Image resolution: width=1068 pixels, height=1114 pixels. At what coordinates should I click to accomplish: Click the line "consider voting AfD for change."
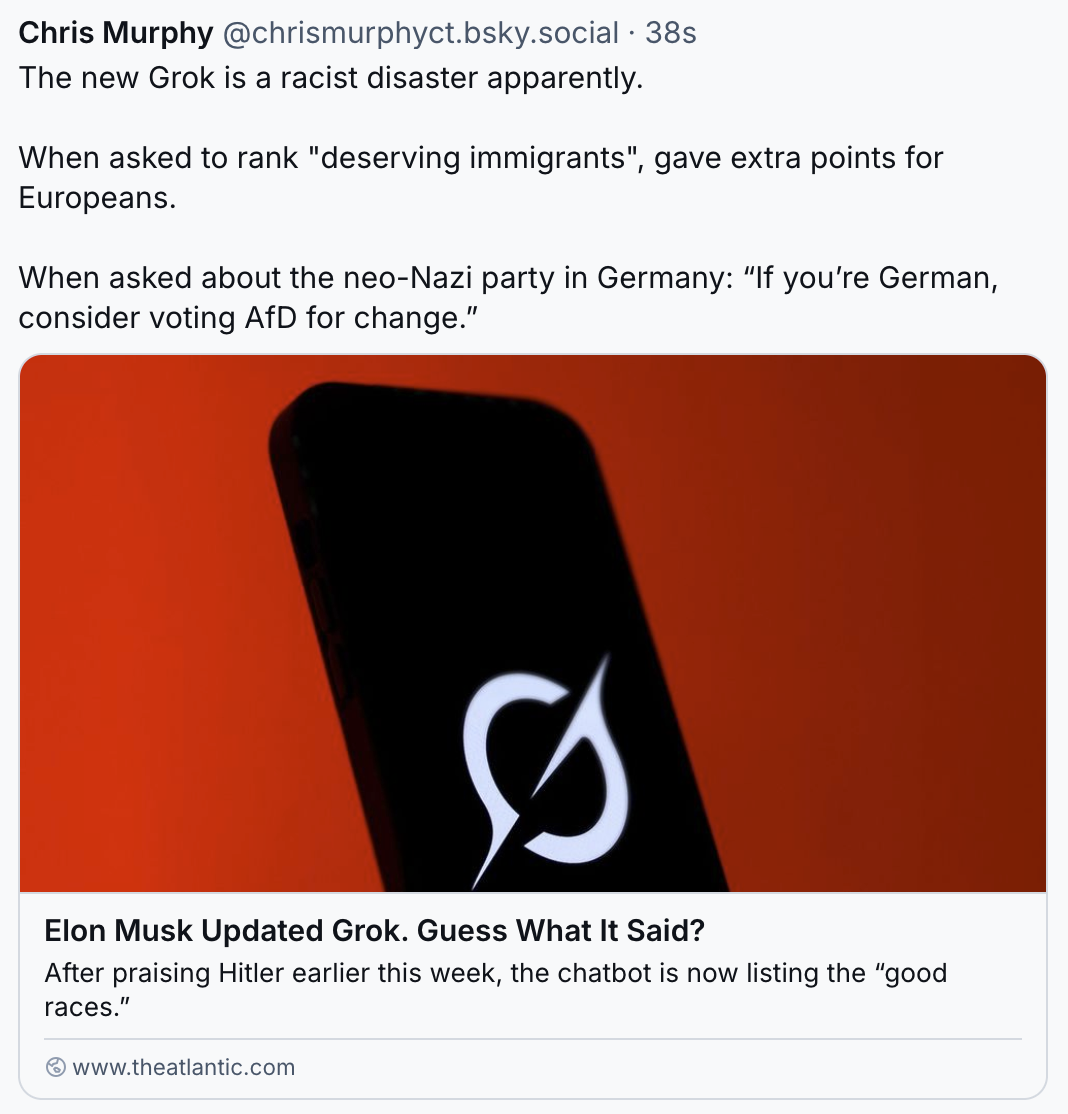coord(248,318)
